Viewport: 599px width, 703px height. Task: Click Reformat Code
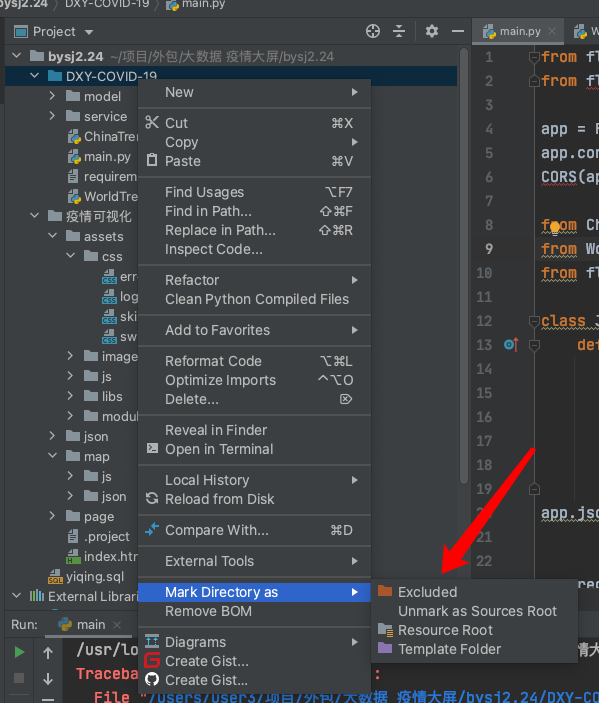(254, 361)
